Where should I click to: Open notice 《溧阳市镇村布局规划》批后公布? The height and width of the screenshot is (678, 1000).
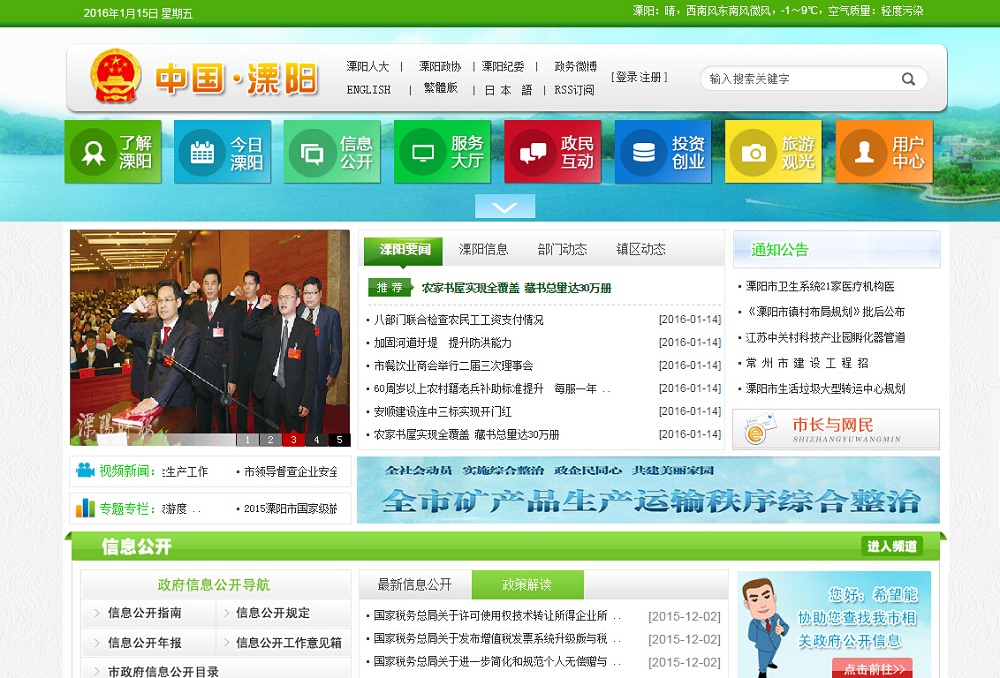tap(825, 312)
